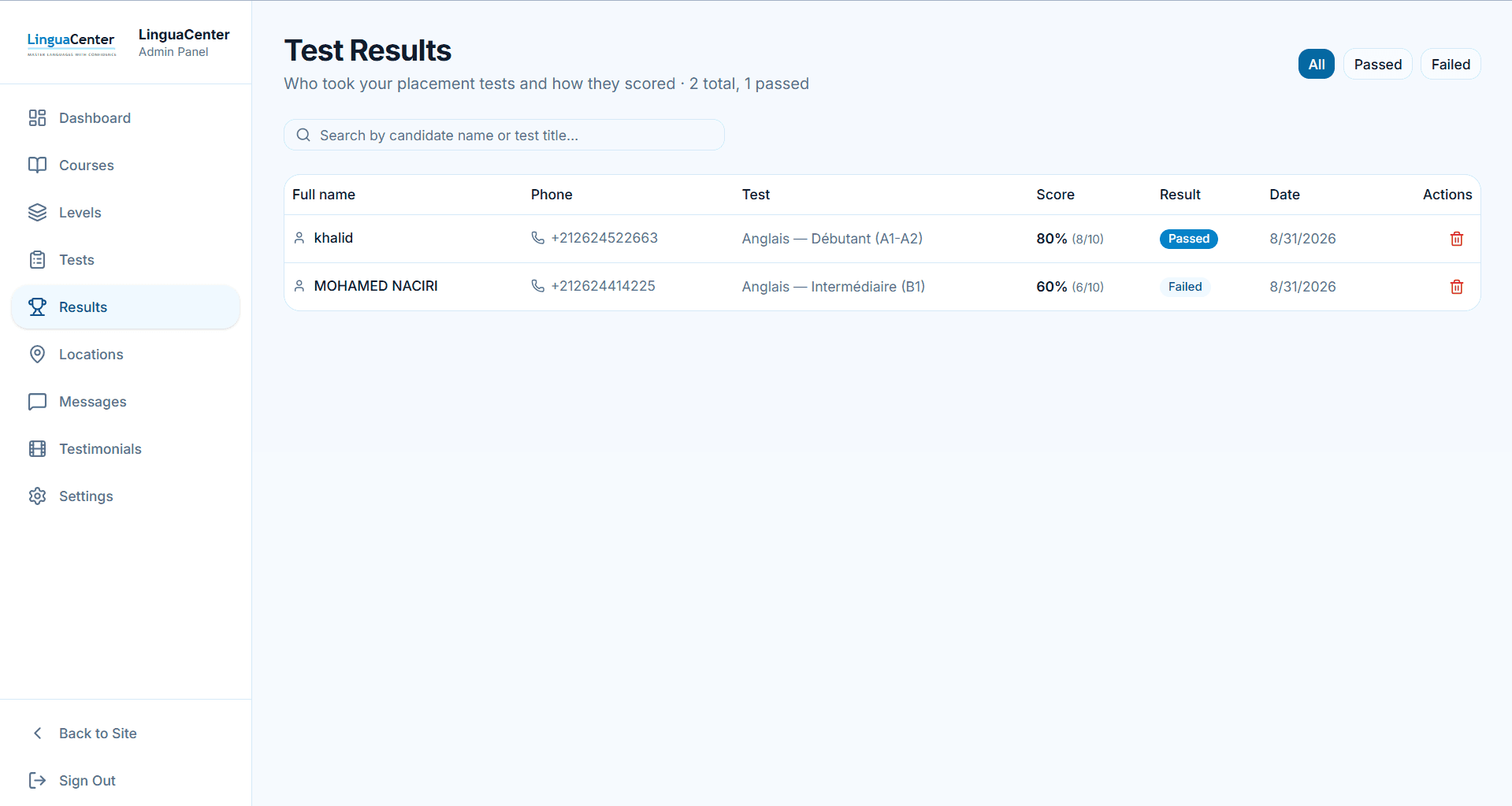Viewport: 1512px width, 806px height.
Task: Open the Messages page
Action: [x=126, y=402]
